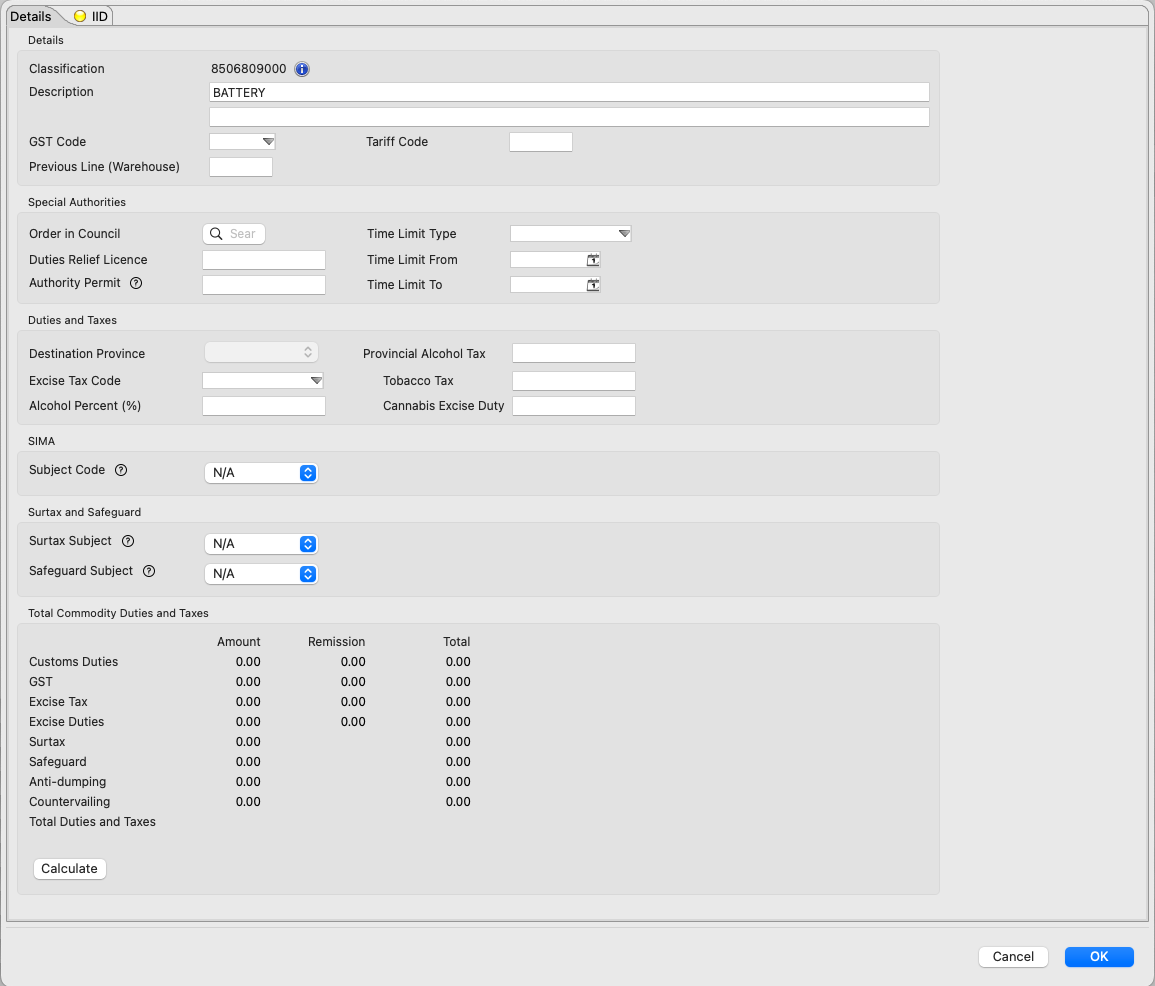
Task: Open the SIMA Subject Code N/A selector
Action: 260,473
